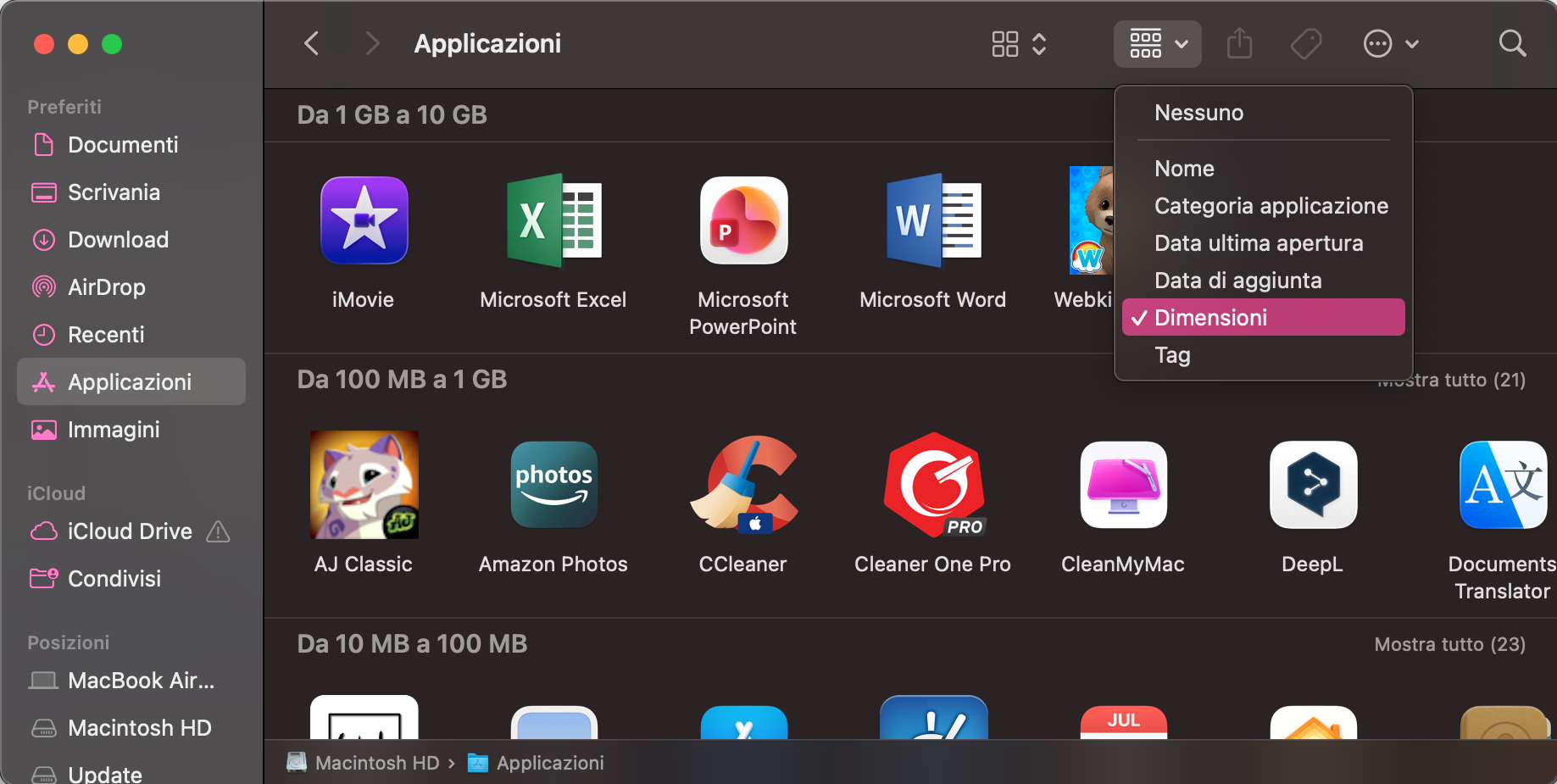Open Documenti in sidebar

point(131,145)
